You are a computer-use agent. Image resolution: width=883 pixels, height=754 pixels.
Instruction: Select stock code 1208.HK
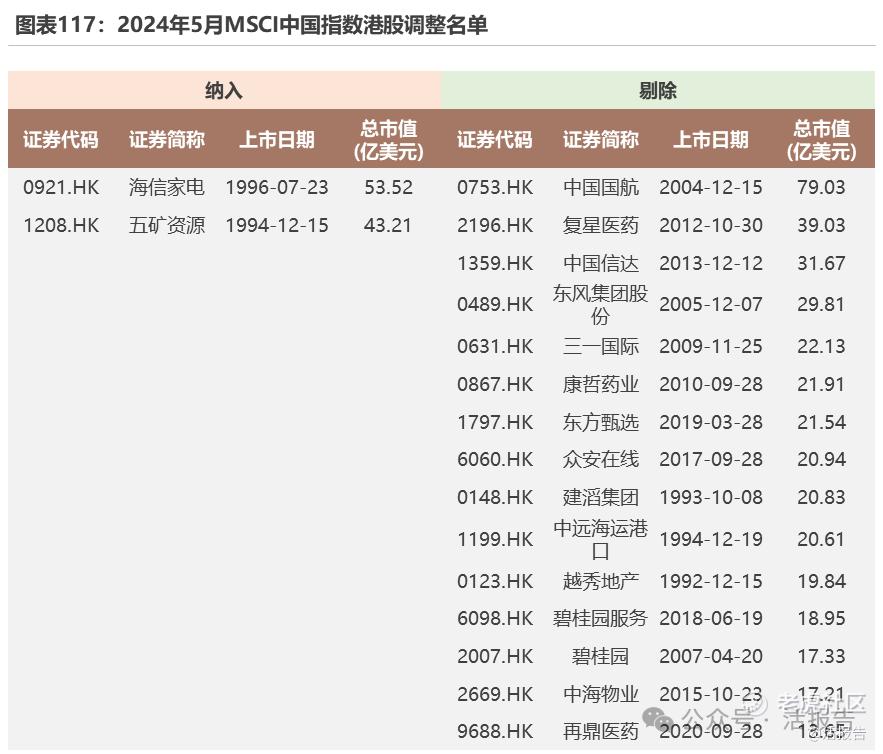(61, 225)
